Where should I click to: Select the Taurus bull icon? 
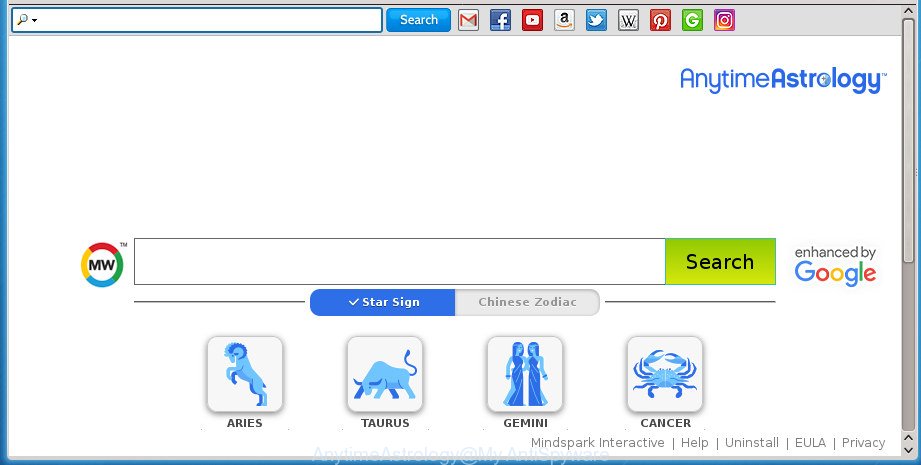click(385, 374)
